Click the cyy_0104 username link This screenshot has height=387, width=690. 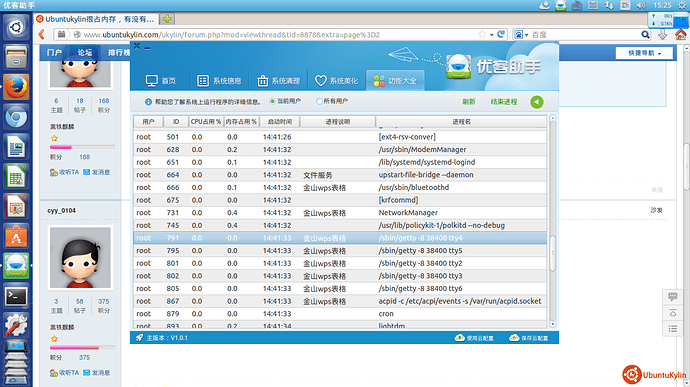click(x=62, y=210)
